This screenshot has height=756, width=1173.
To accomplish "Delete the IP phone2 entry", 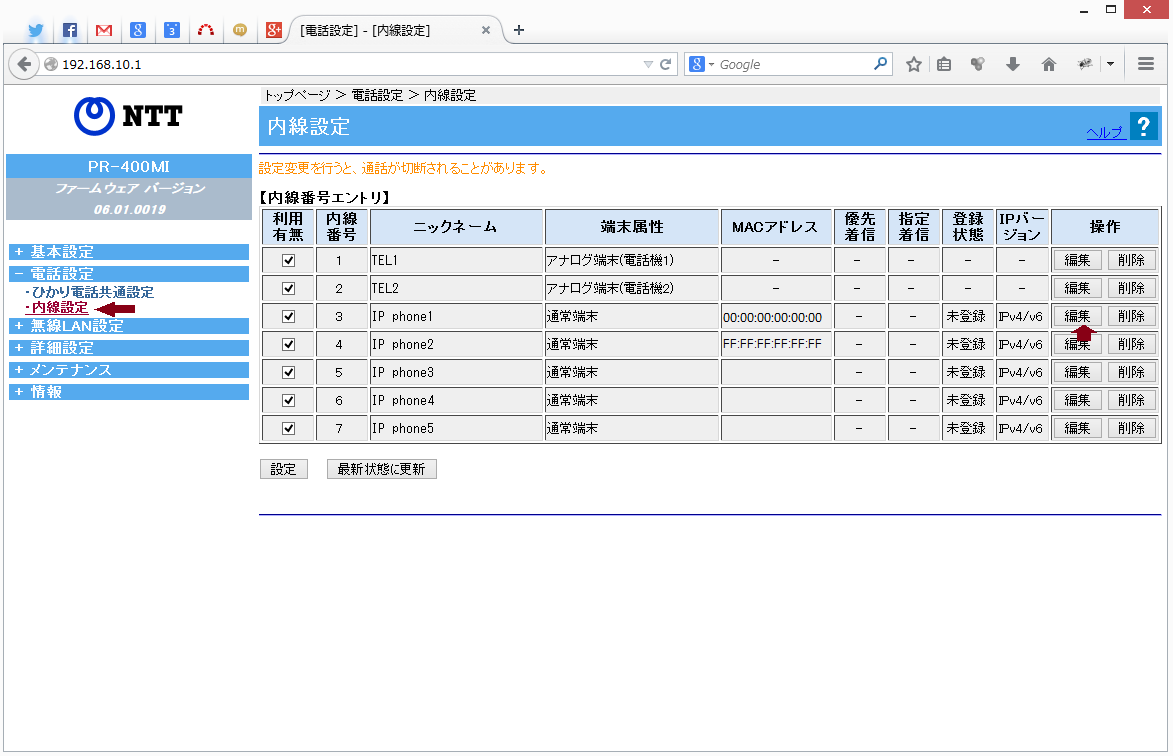I will [x=1131, y=345].
